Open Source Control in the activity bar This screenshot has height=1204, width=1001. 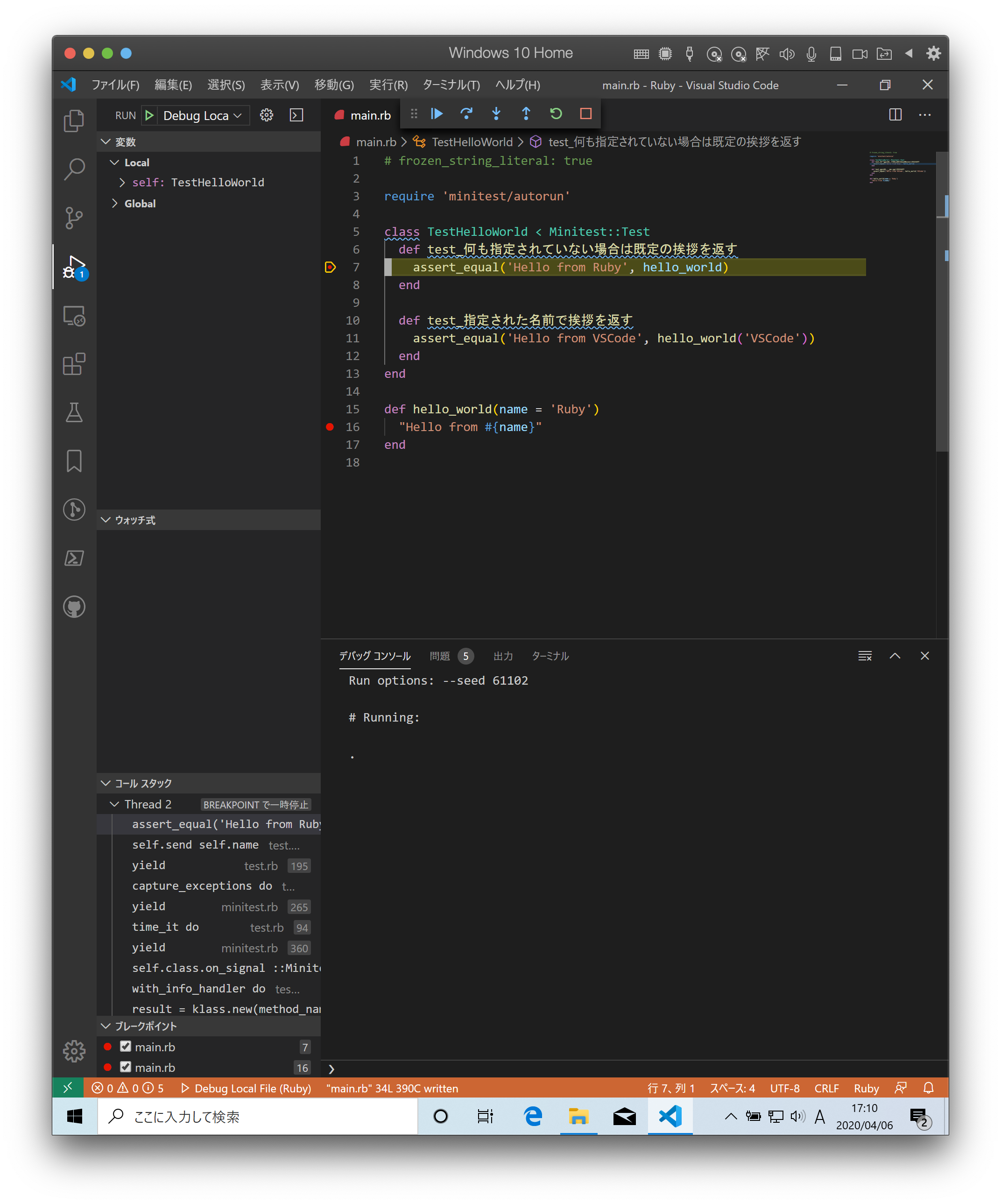(x=74, y=218)
